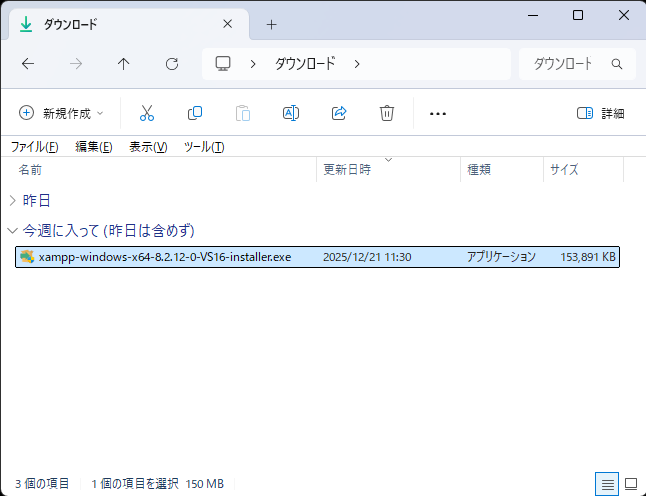Image resolution: width=646 pixels, height=496 pixels.
Task: Select the xampp installer exe file
Action: (x=165, y=257)
